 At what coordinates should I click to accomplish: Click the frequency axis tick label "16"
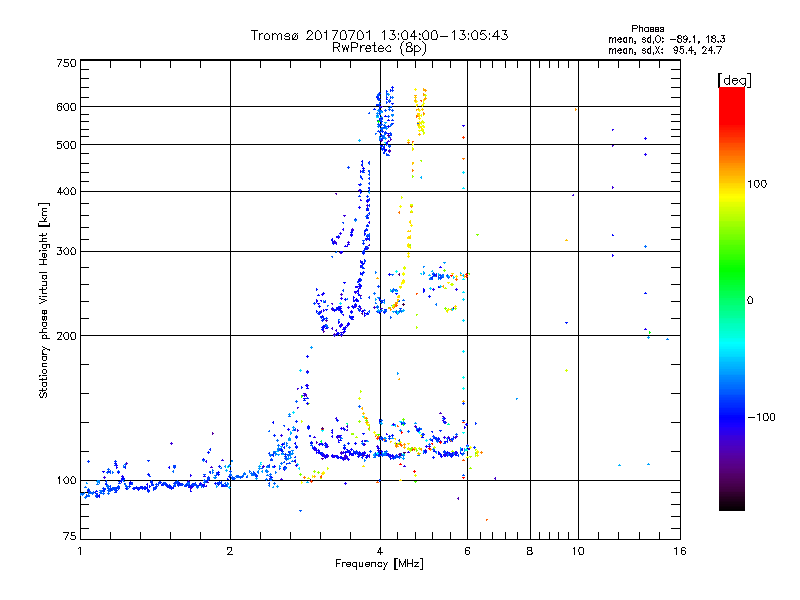pos(680,551)
